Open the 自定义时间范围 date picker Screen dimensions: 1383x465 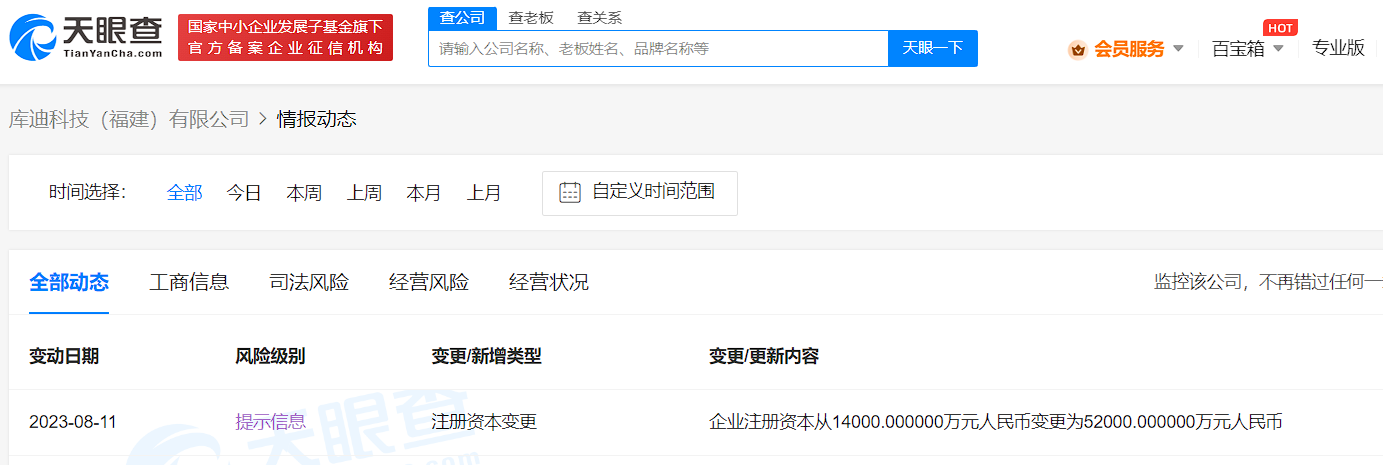[640, 193]
